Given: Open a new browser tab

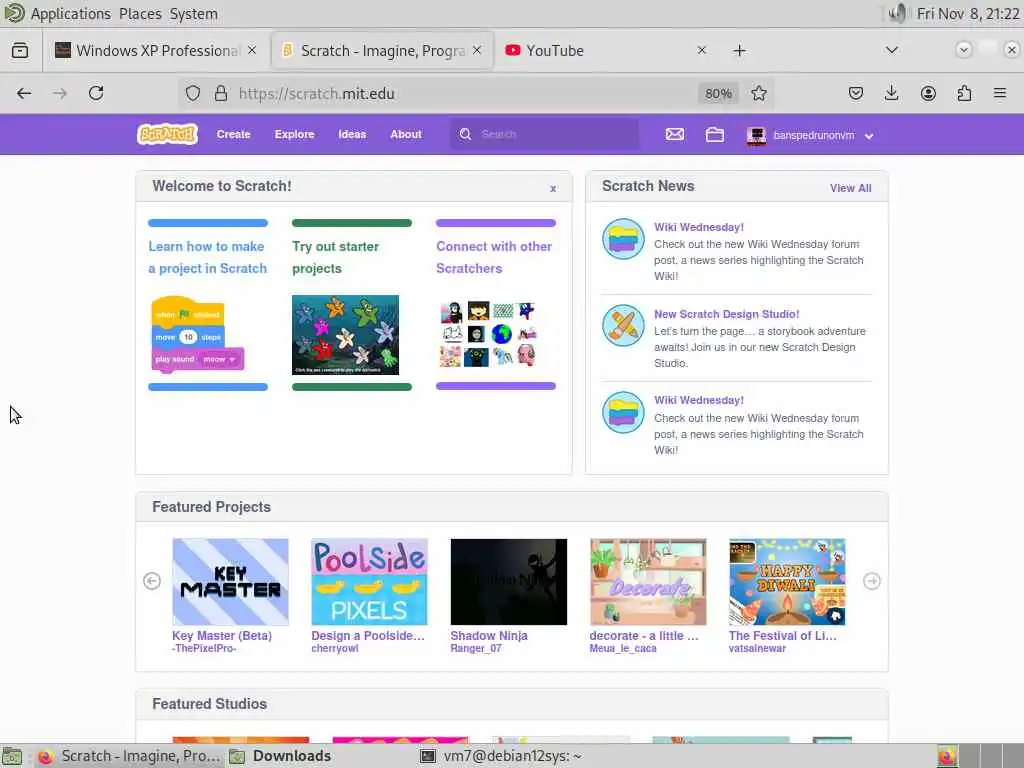Looking at the screenshot, I should [x=739, y=50].
